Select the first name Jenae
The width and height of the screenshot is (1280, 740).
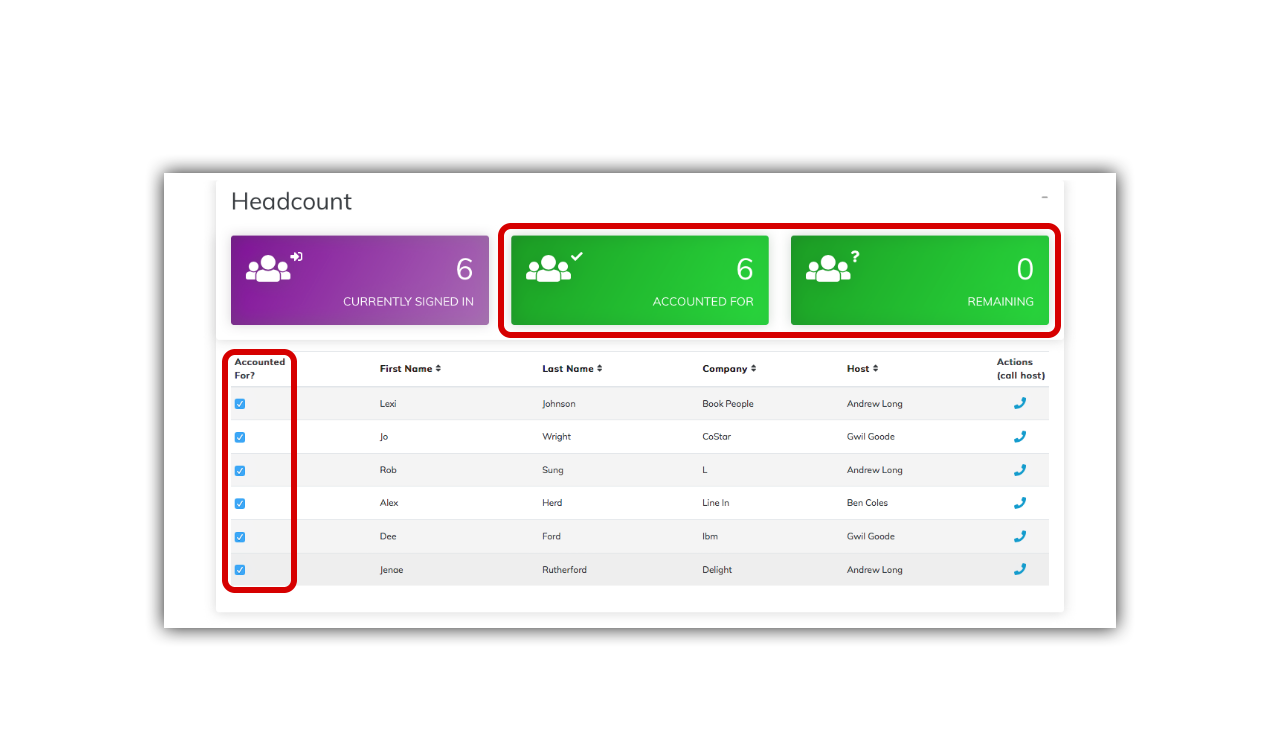click(x=392, y=570)
